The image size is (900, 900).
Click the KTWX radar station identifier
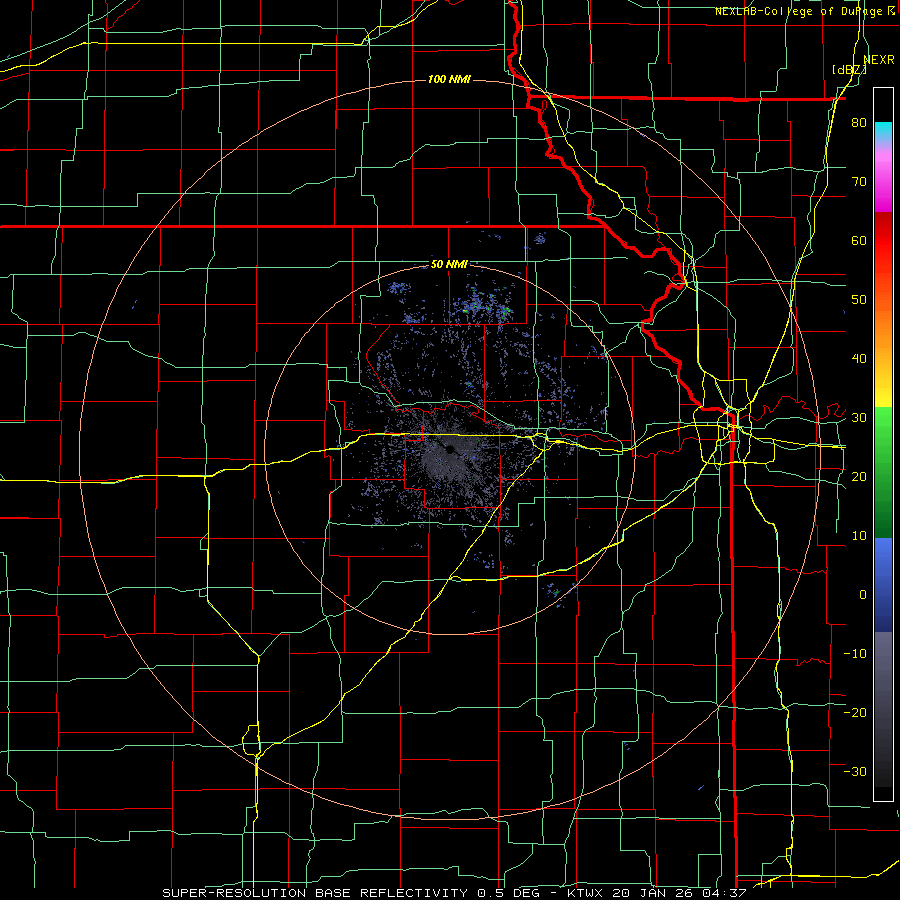click(587, 893)
